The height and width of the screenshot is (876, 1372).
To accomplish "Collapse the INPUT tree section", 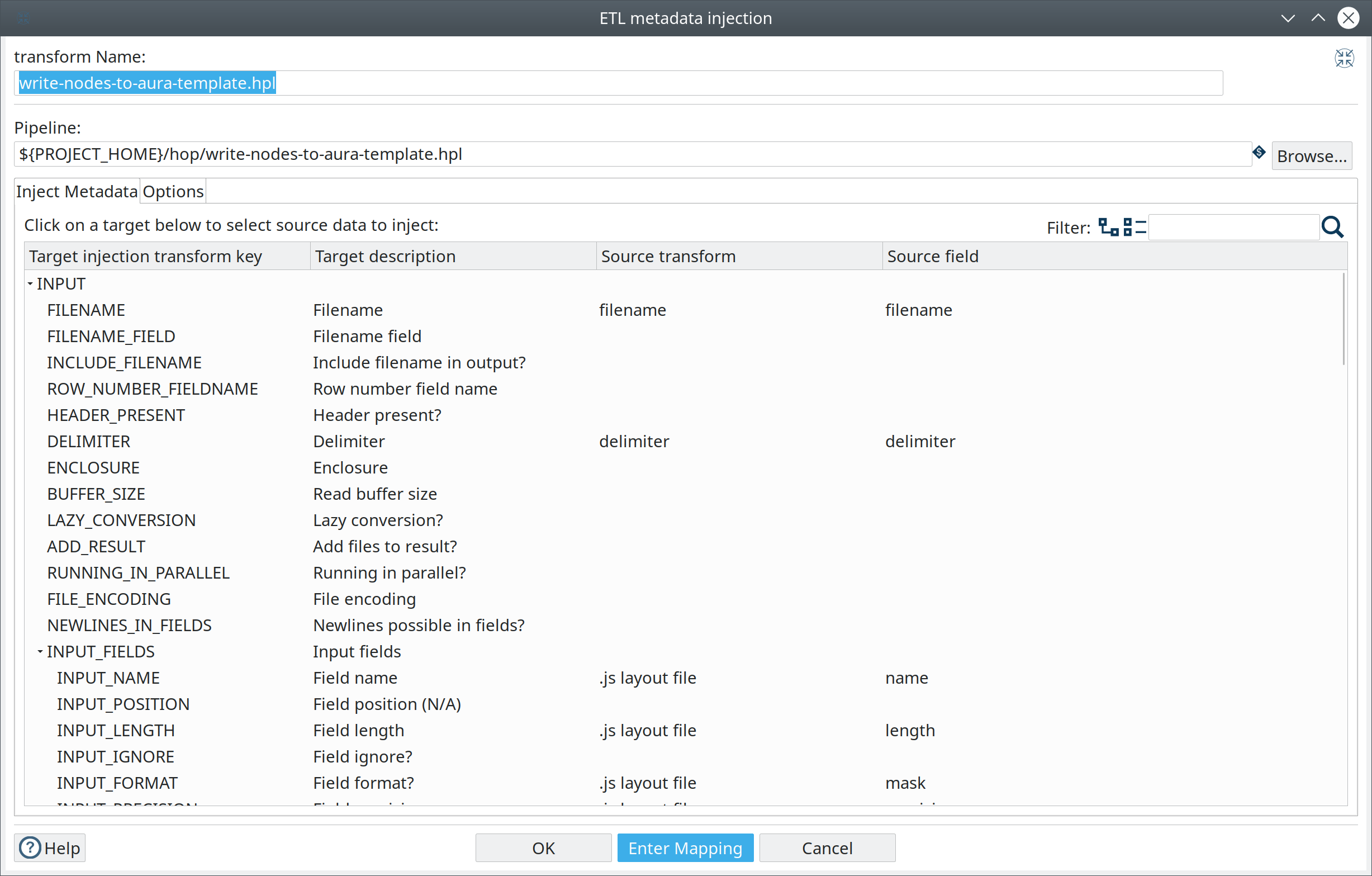I will 30,283.
